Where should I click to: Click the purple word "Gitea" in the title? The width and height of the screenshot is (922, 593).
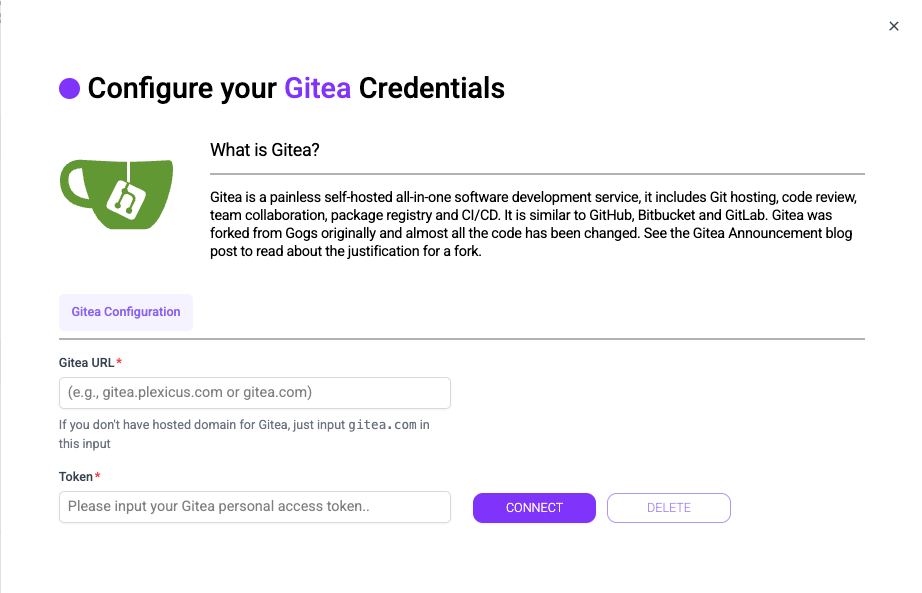[x=317, y=88]
